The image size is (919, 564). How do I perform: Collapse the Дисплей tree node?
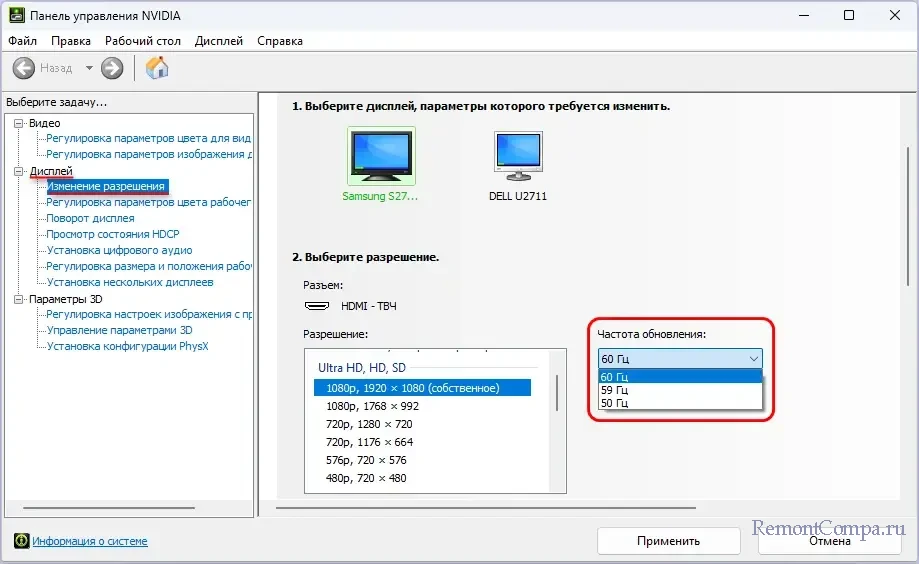click(x=19, y=171)
